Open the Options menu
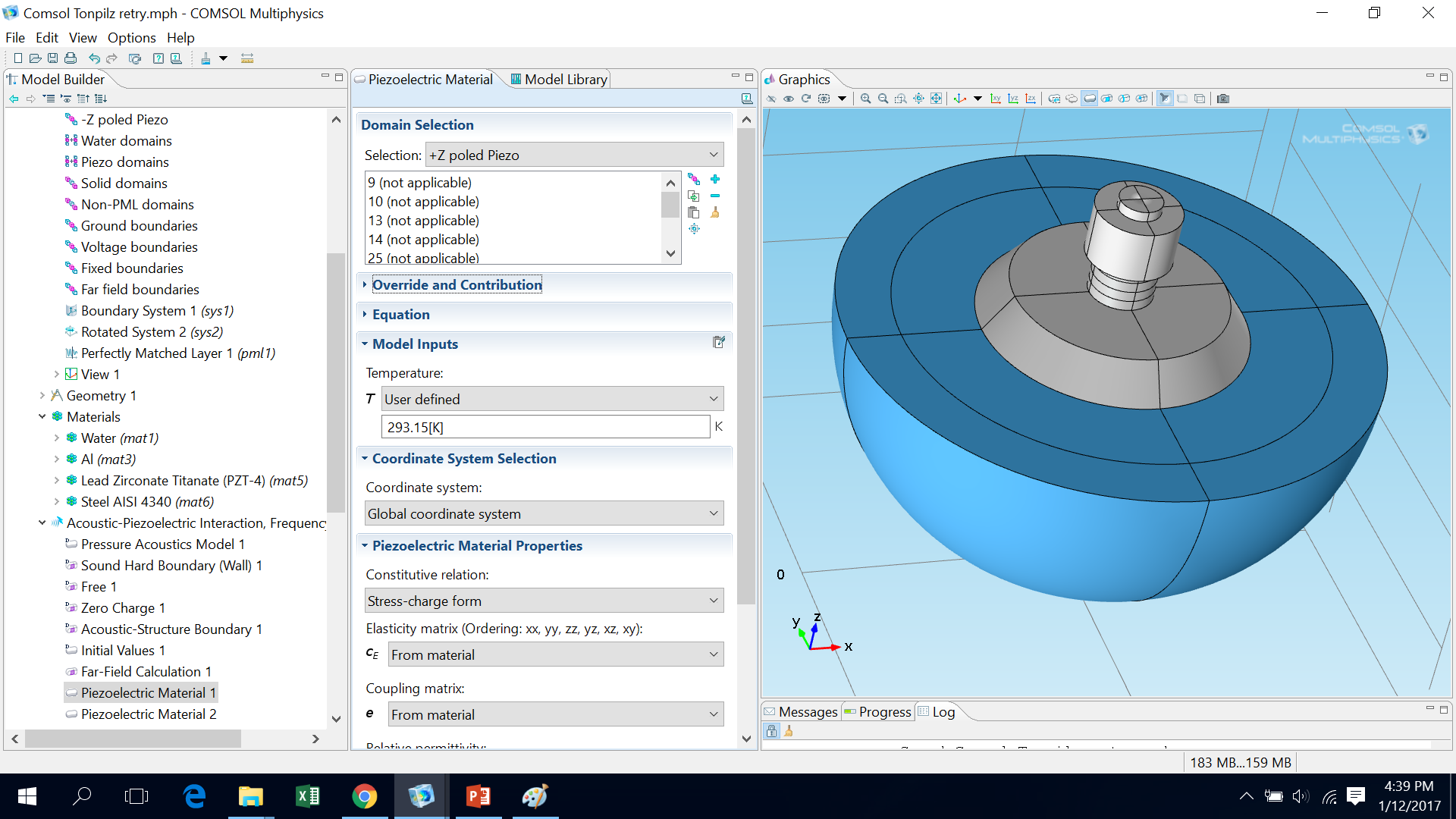This screenshot has width=1456, height=819. click(x=131, y=37)
